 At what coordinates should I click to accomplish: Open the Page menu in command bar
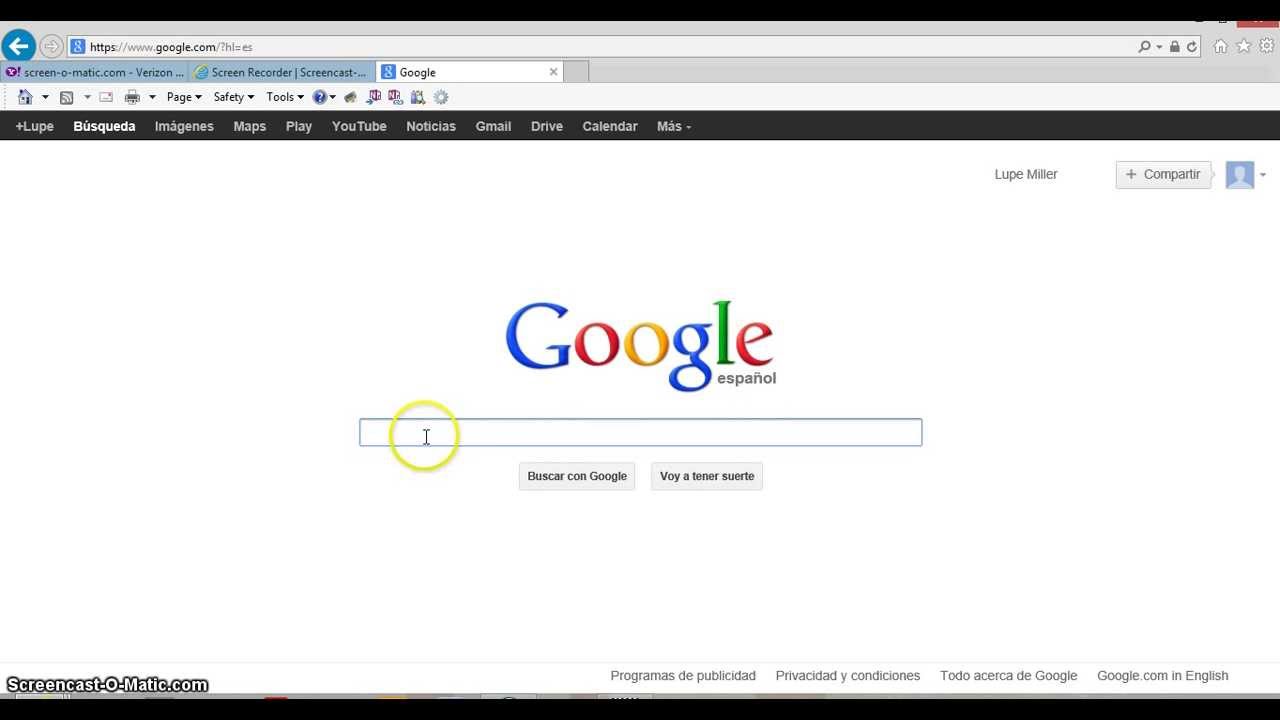coord(184,97)
